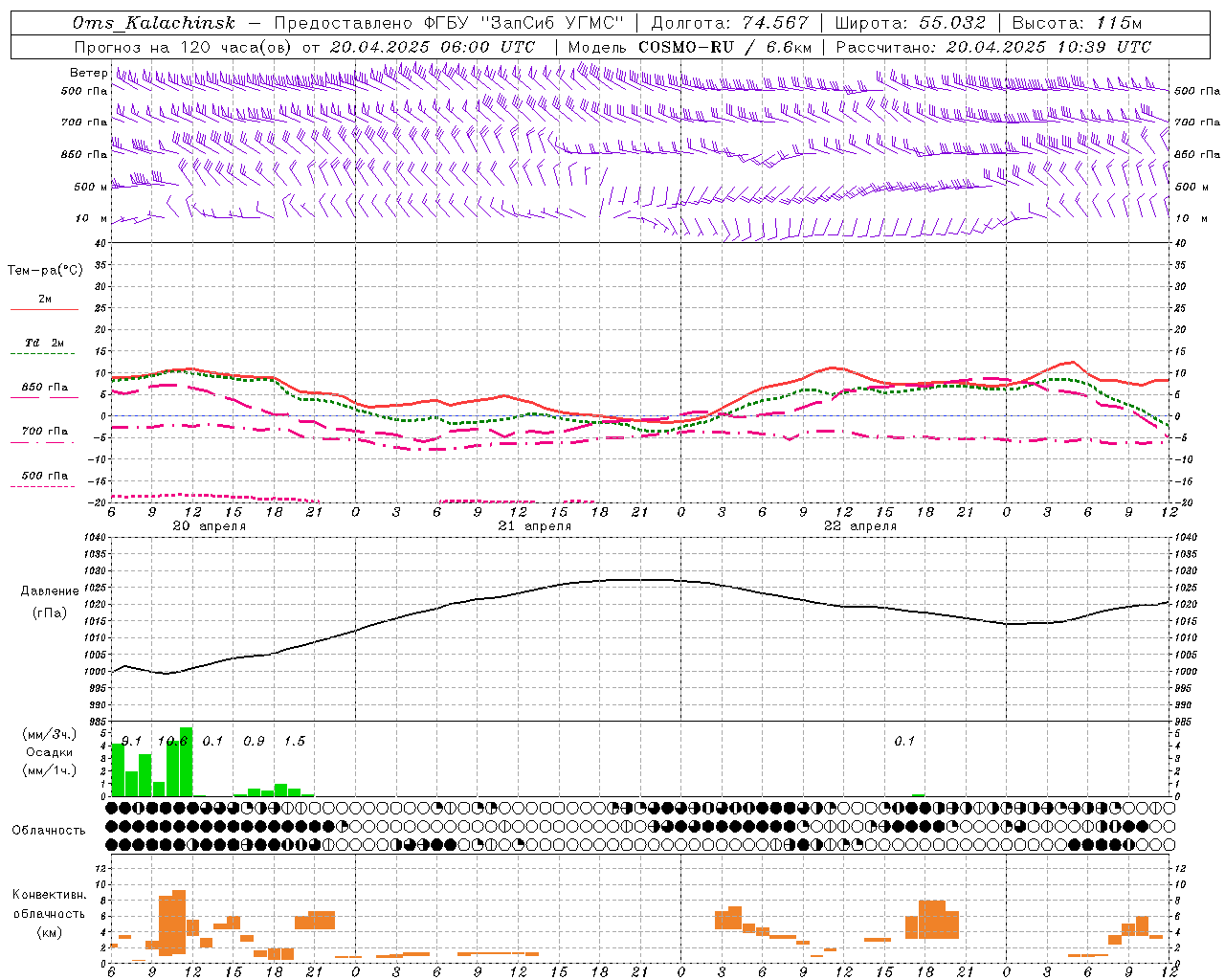Click the '0.9' precipitation total value

(x=254, y=741)
